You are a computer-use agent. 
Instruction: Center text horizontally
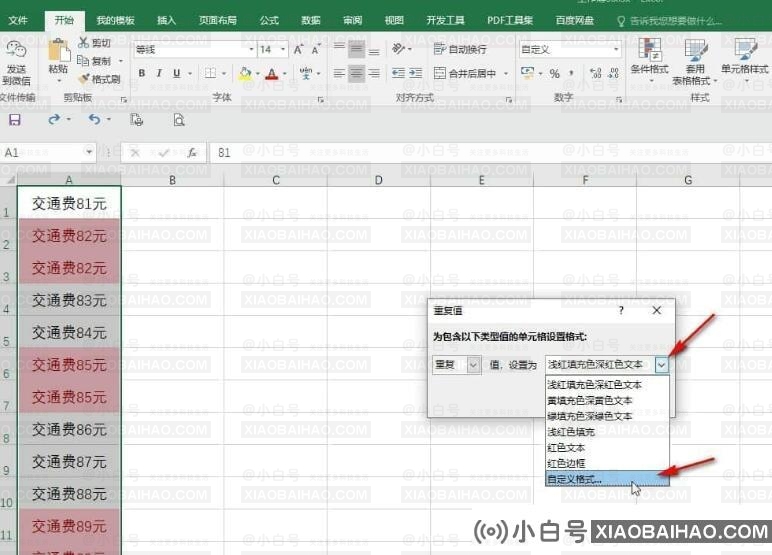click(356, 73)
